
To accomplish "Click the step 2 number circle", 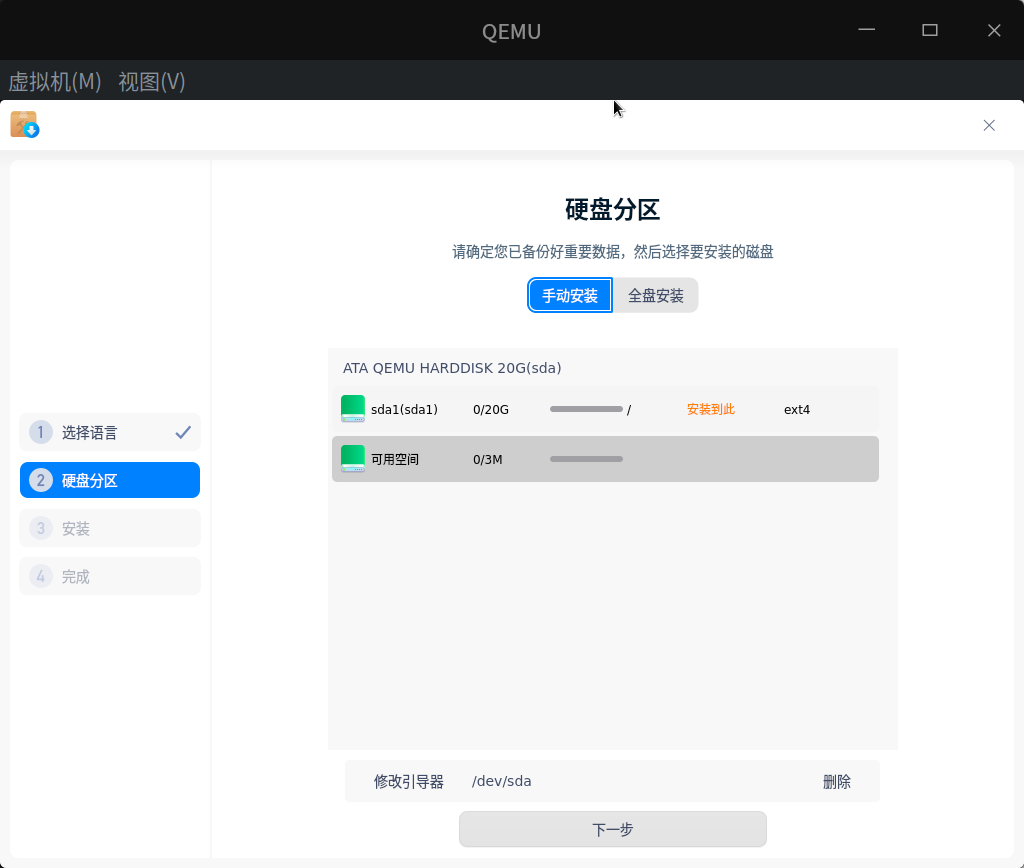I will (41, 480).
